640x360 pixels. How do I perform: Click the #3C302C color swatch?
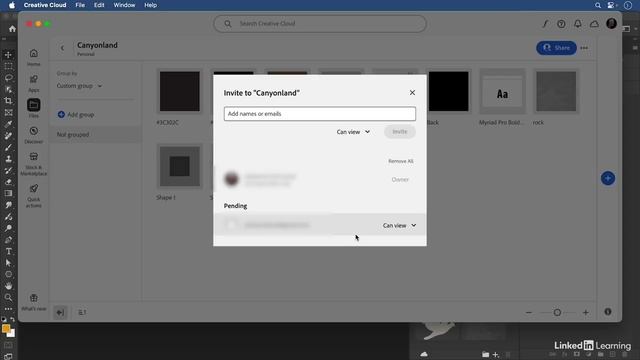pos(180,91)
